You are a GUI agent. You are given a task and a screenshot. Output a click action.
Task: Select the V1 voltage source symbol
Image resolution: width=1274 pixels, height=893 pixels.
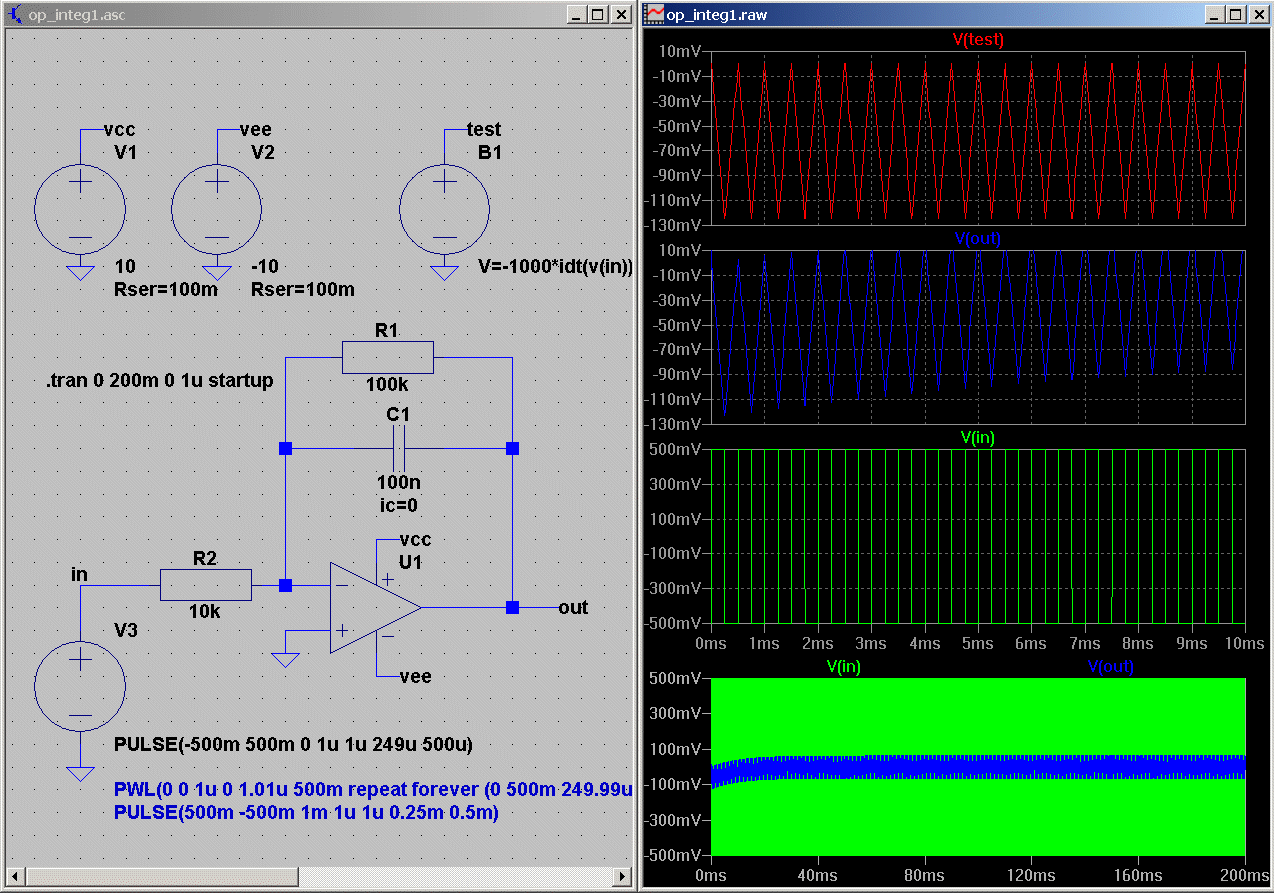[x=80, y=211]
